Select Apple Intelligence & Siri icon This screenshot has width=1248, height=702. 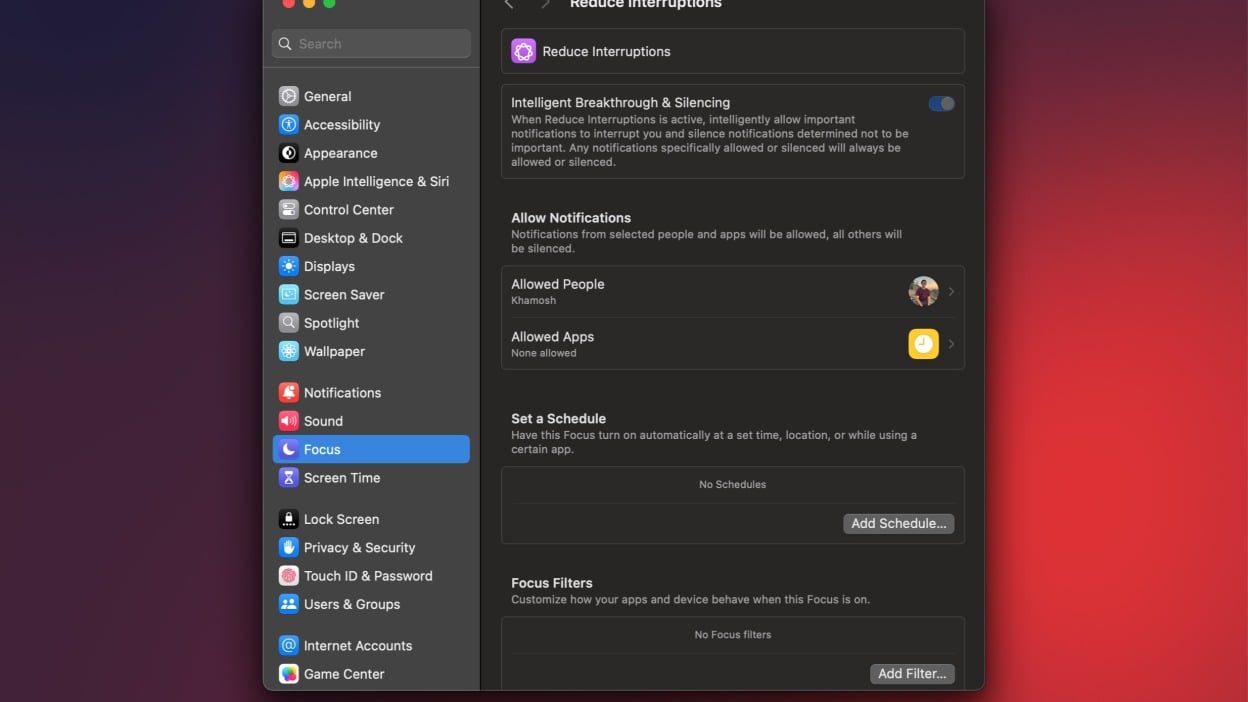pyautogui.click(x=289, y=181)
